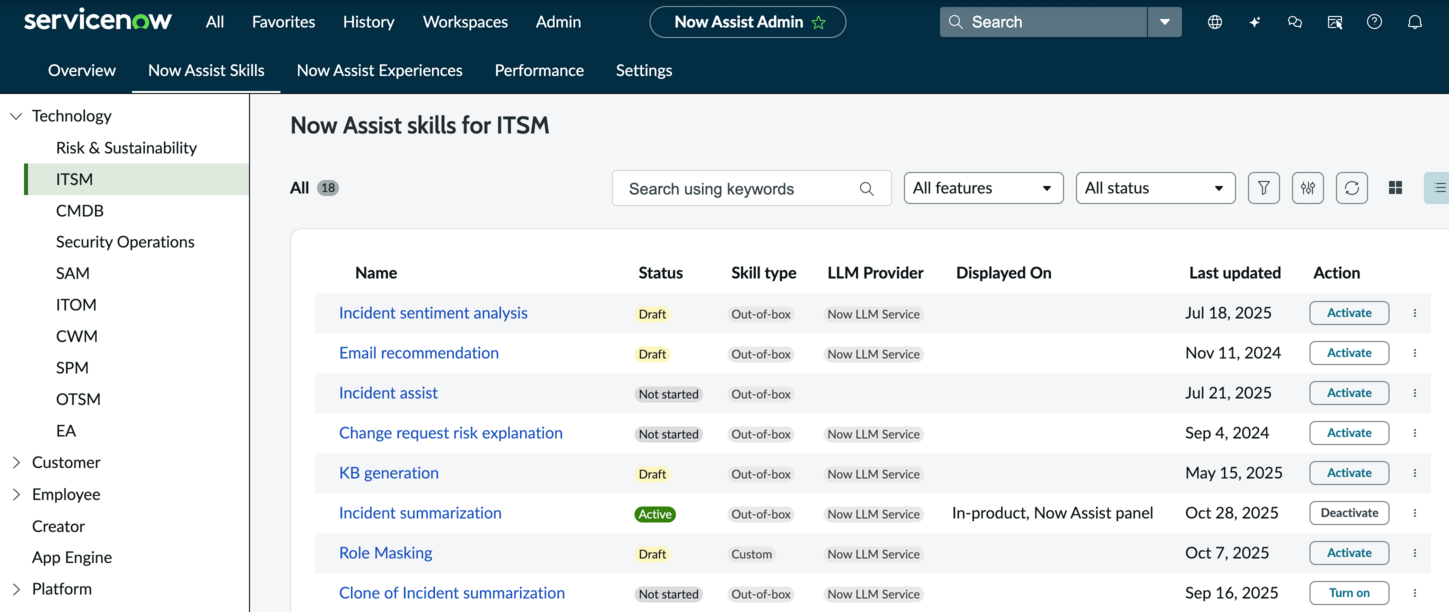Open more options for Change request risk explanation
Screen dimensions: 1449x612
[x=1415, y=433]
